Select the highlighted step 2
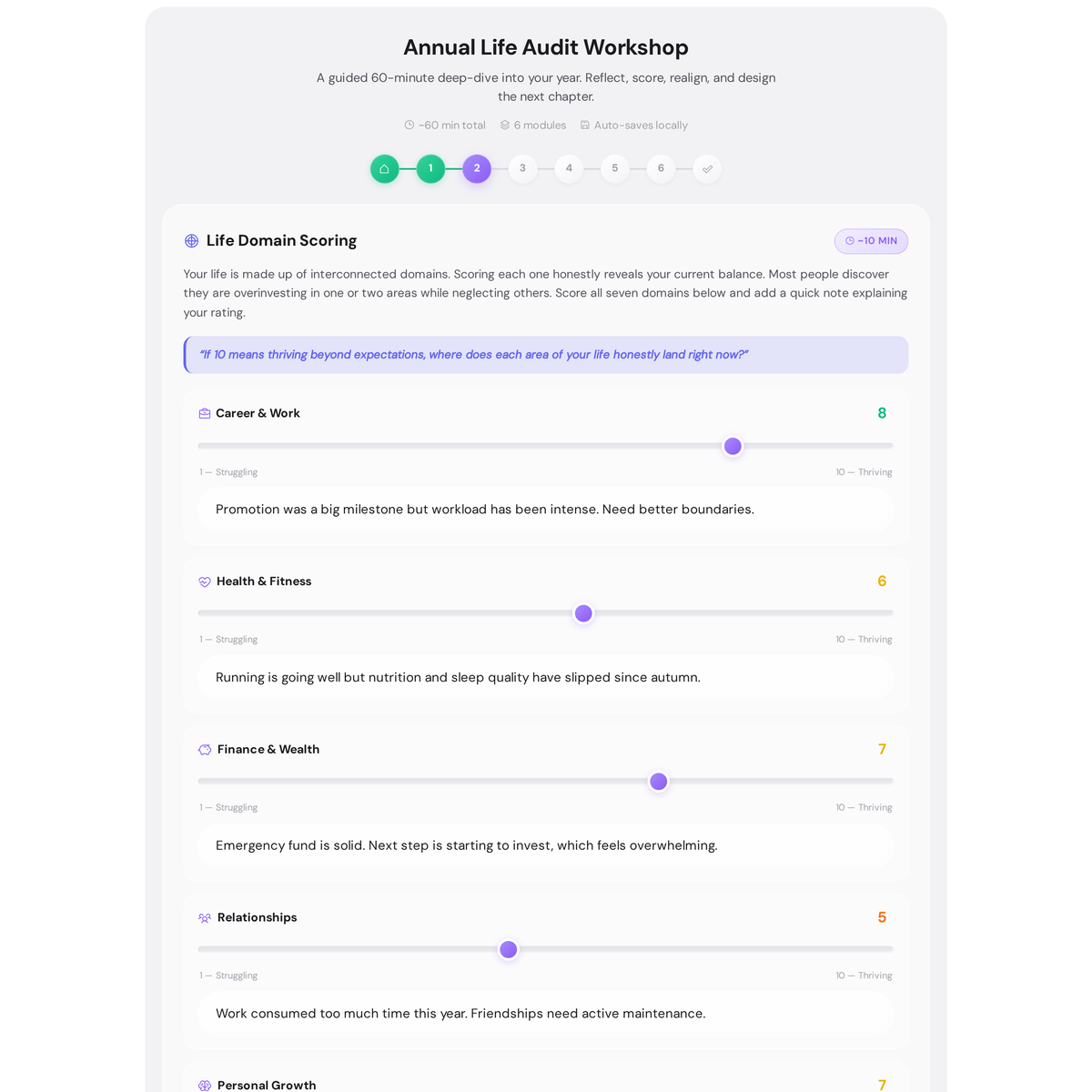The image size is (1092, 1092). coord(476,168)
